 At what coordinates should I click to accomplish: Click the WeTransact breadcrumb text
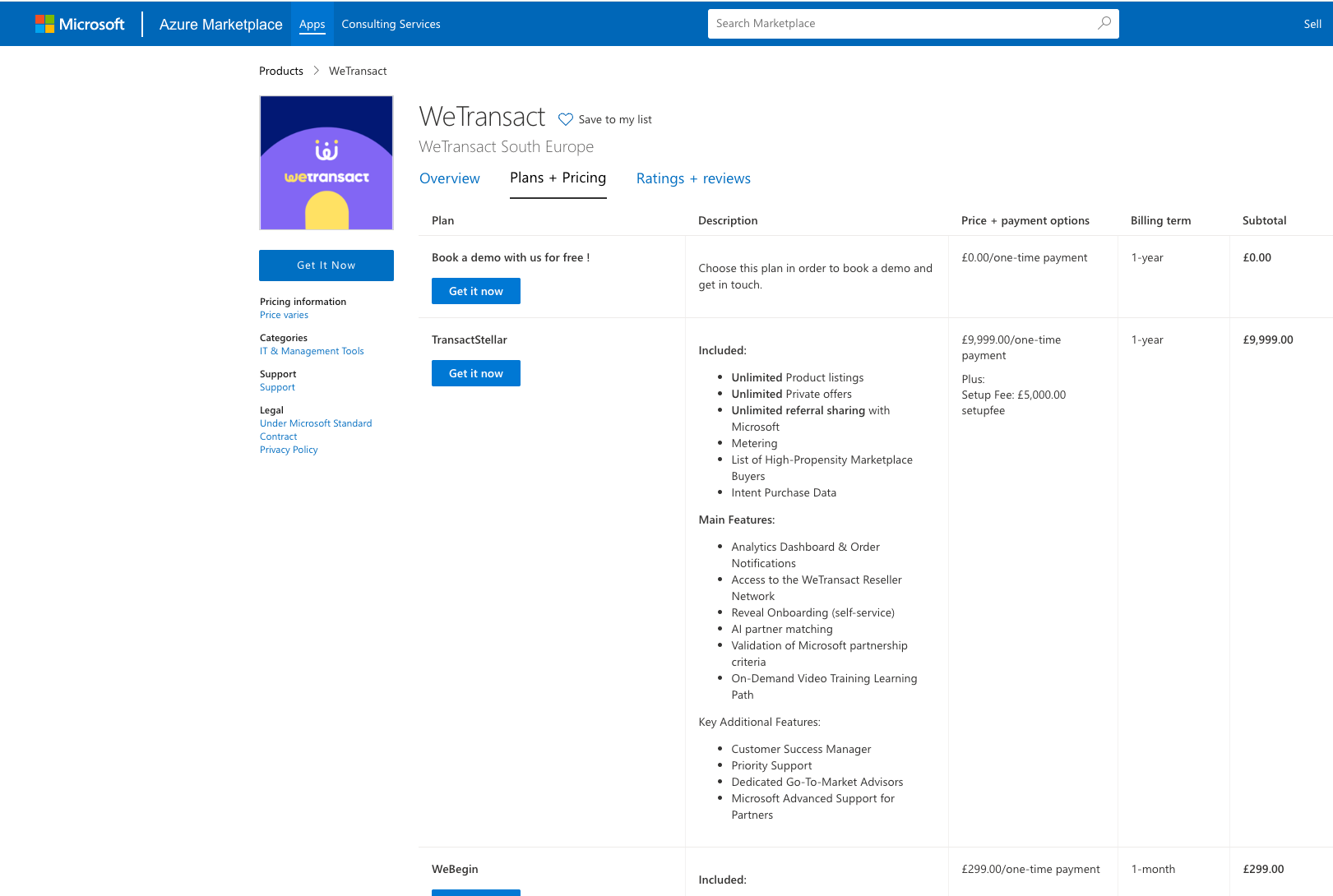(x=358, y=71)
